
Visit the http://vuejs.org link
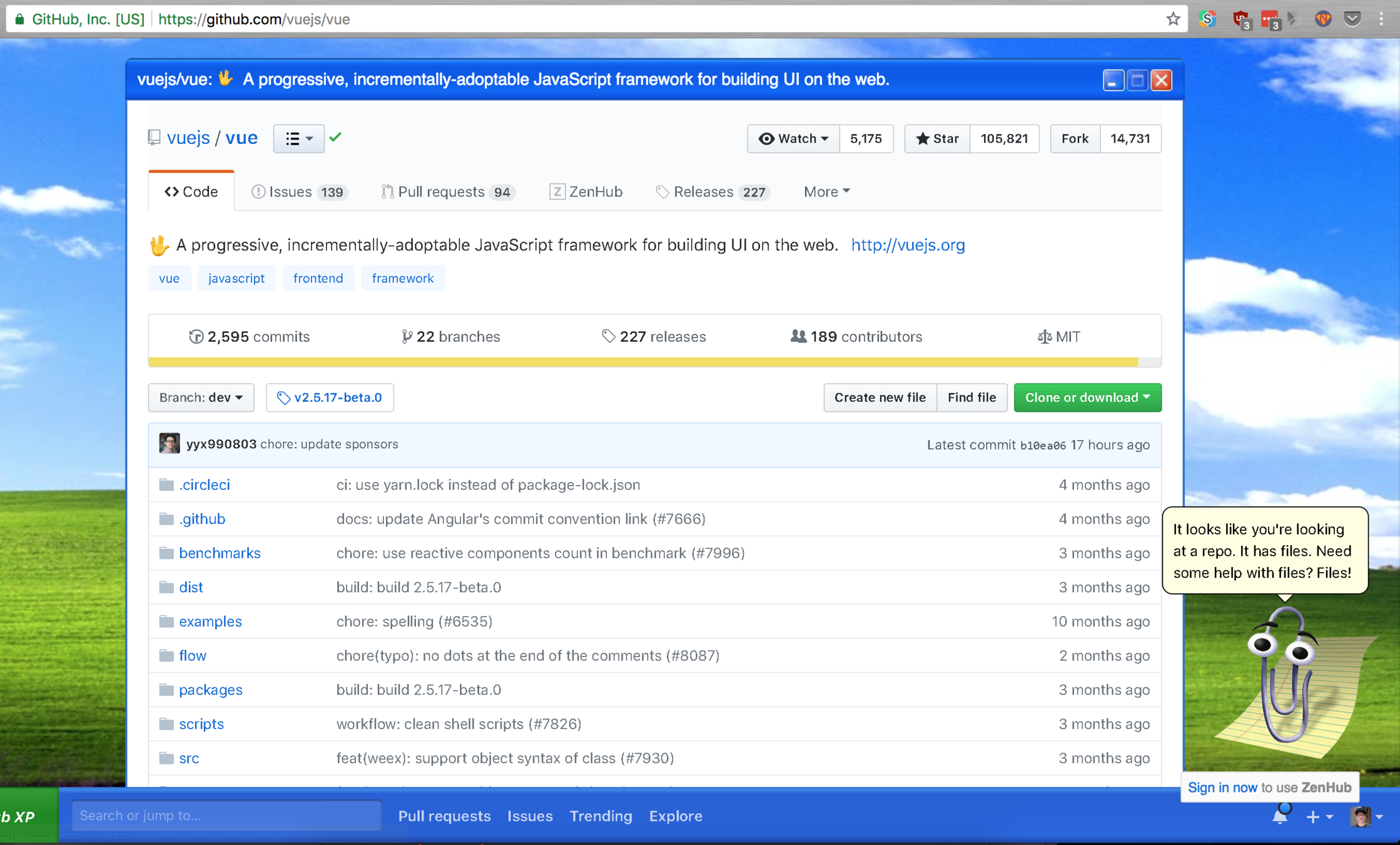tap(908, 245)
